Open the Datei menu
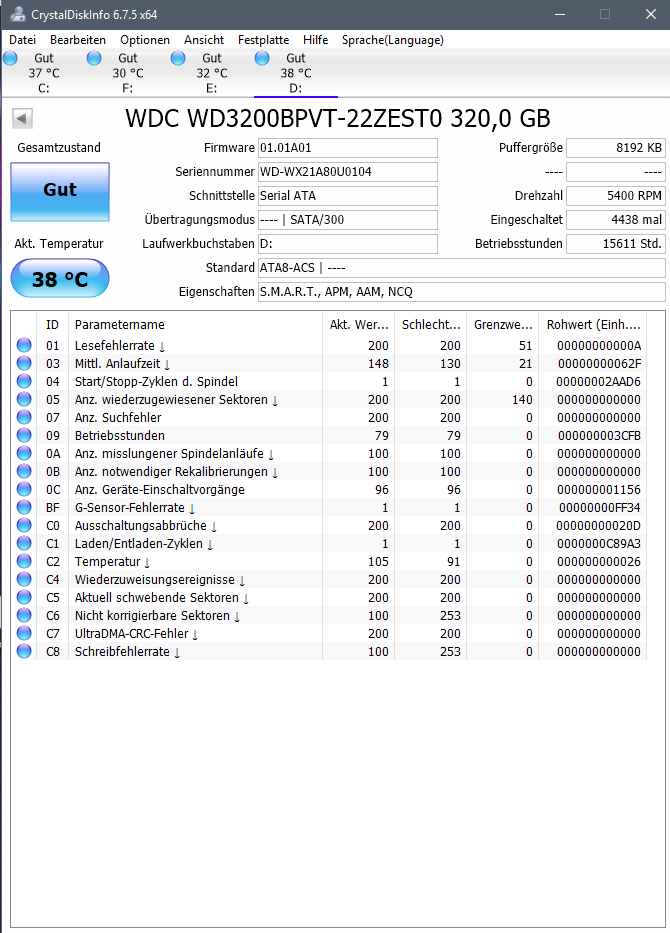 [x=23, y=40]
